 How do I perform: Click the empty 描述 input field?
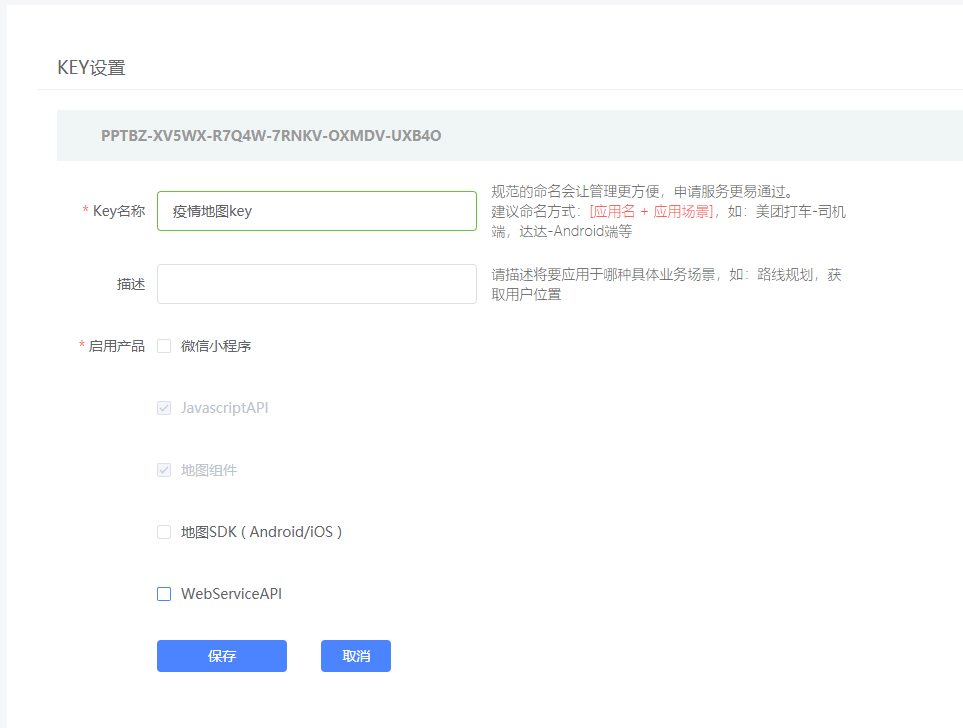tap(316, 284)
